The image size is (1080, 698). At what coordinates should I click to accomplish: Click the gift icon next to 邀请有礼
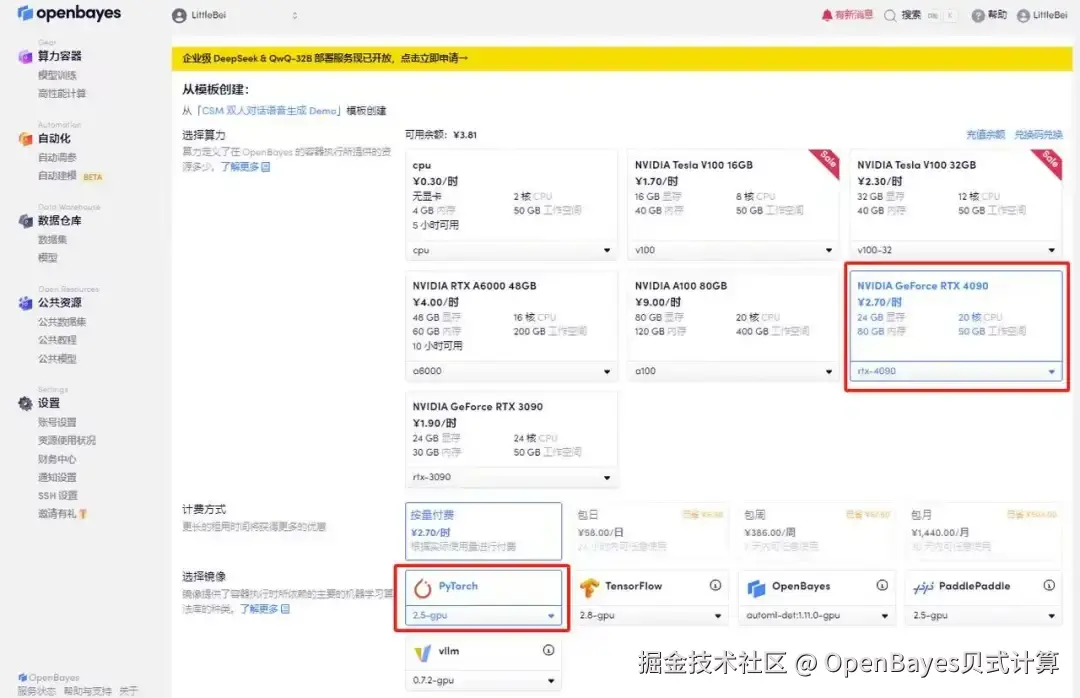83,514
